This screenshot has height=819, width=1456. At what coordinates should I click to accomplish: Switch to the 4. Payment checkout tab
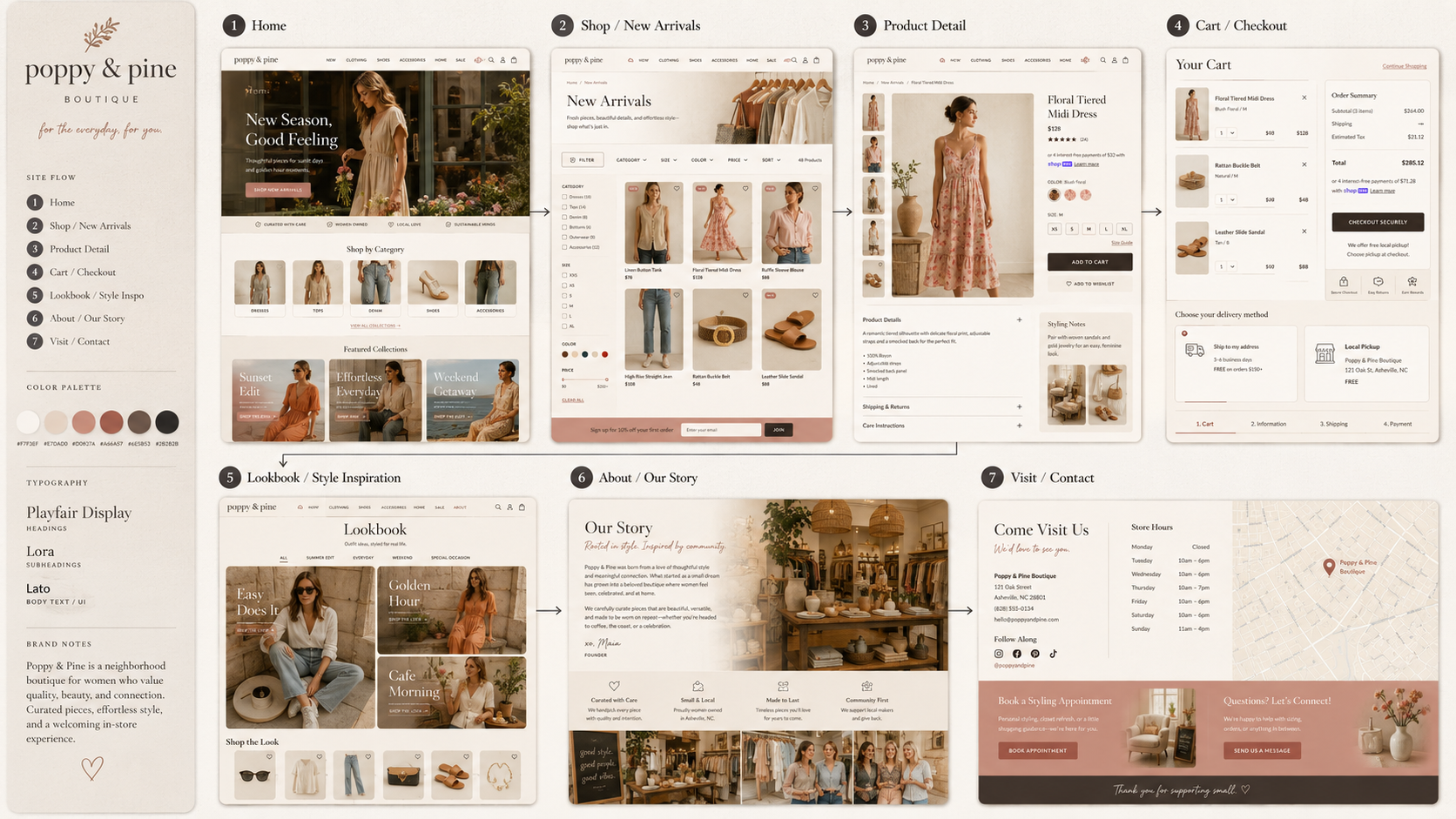click(1398, 424)
